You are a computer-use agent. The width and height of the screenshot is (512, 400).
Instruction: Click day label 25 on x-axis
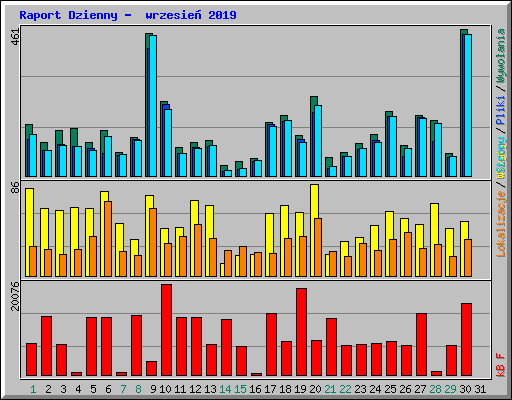click(390, 389)
